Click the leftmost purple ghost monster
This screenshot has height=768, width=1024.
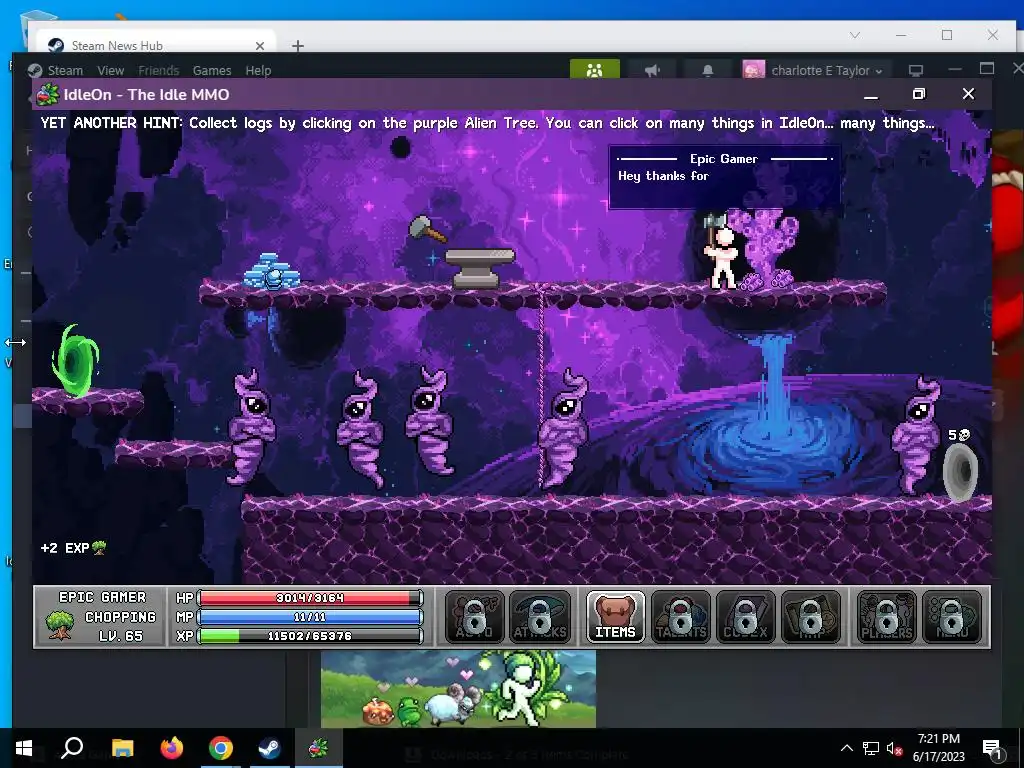point(251,426)
